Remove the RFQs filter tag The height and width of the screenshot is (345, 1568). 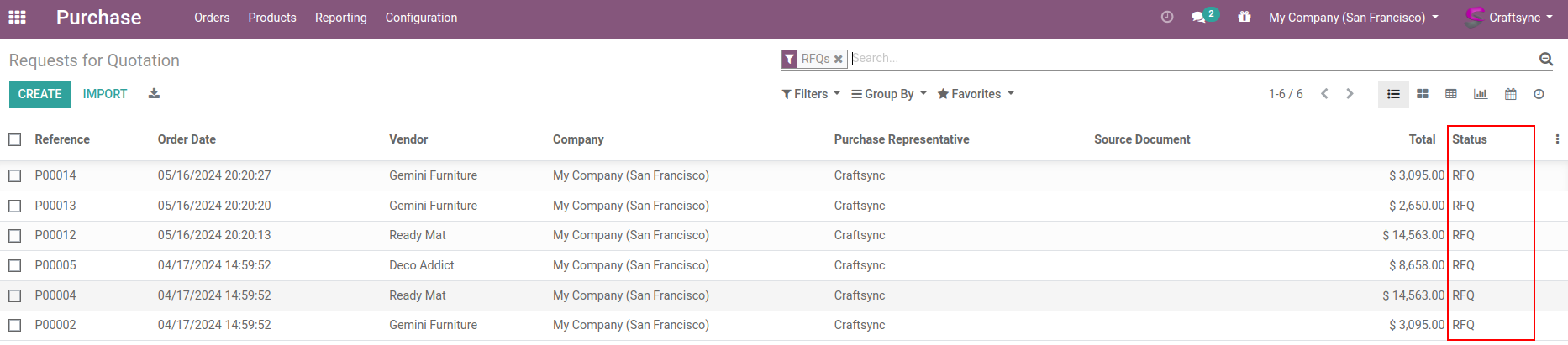(x=838, y=59)
